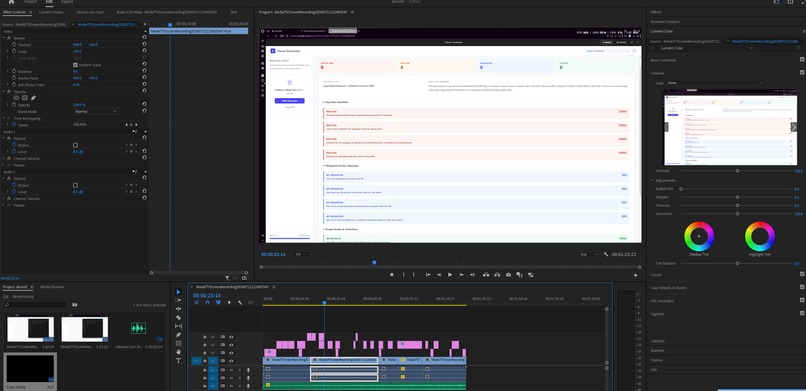Toggle Bypass checkbox under Audio 1 Volume
Screen dimensions: 806x391
tap(76, 145)
